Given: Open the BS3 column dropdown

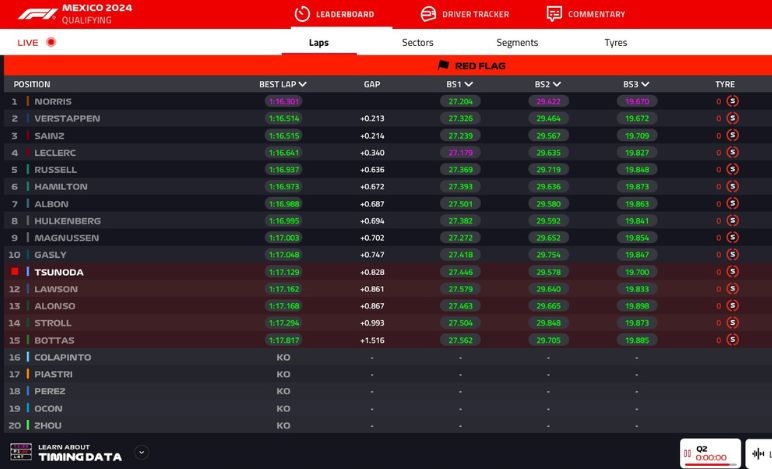Looking at the screenshot, I should [x=637, y=85].
